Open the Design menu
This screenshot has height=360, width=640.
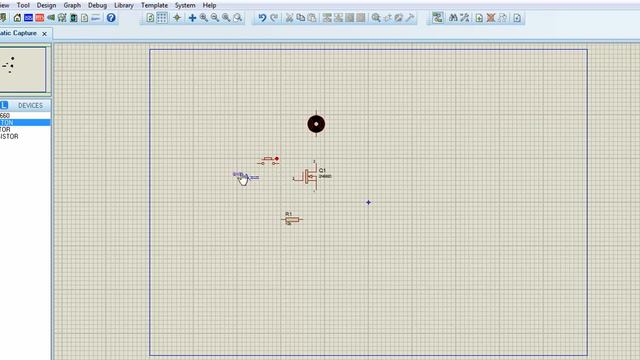pyautogui.click(x=47, y=5)
